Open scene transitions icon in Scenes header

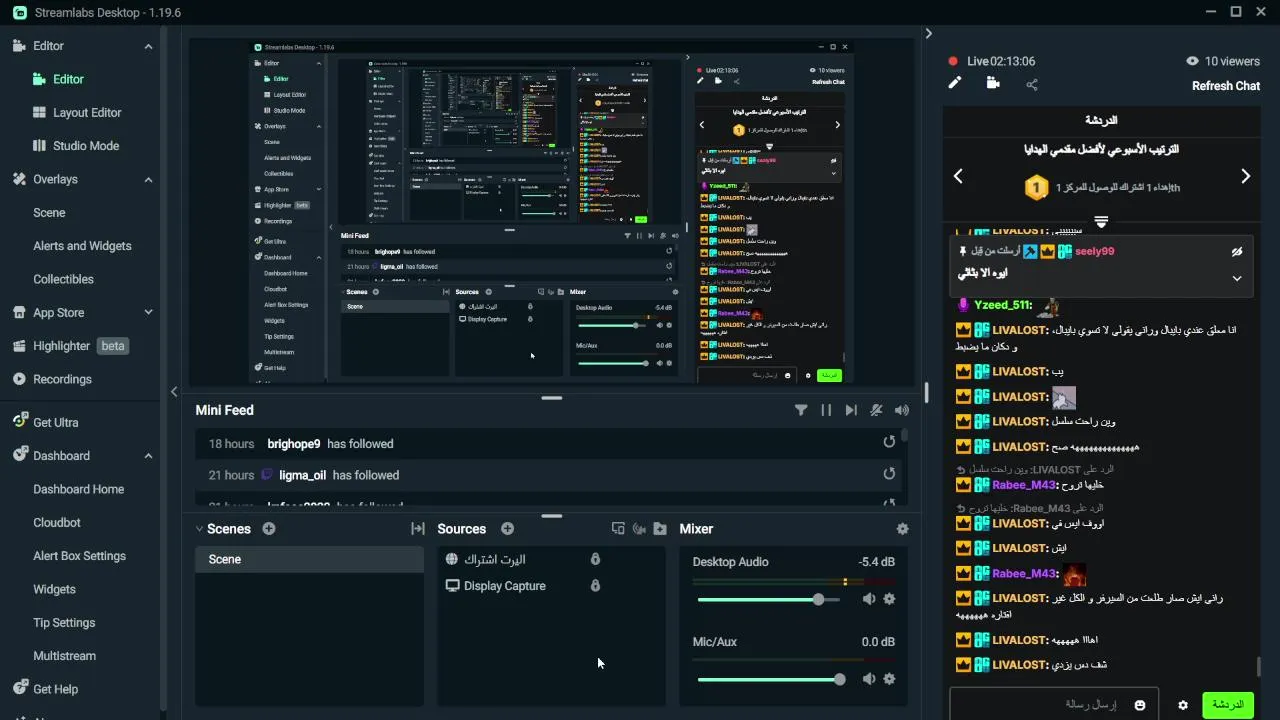[418, 529]
